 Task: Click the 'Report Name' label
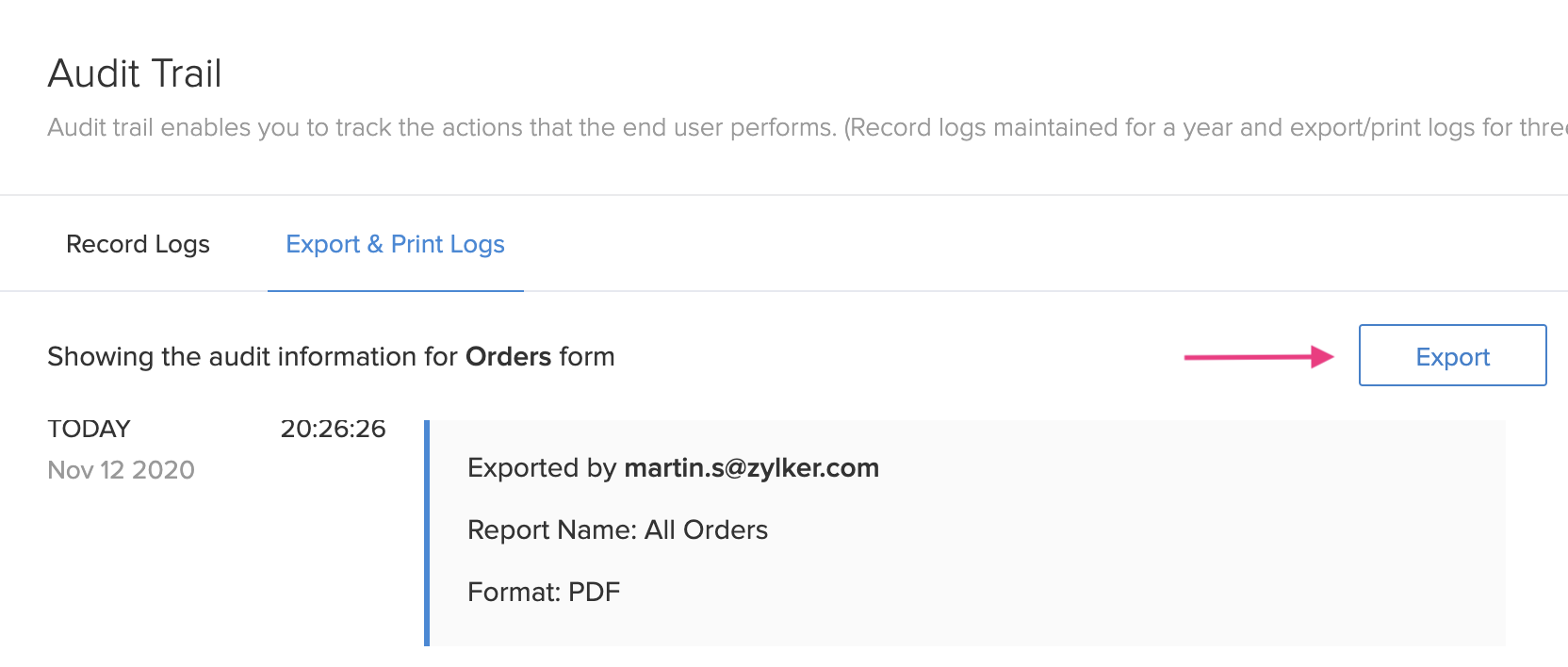[552, 530]
